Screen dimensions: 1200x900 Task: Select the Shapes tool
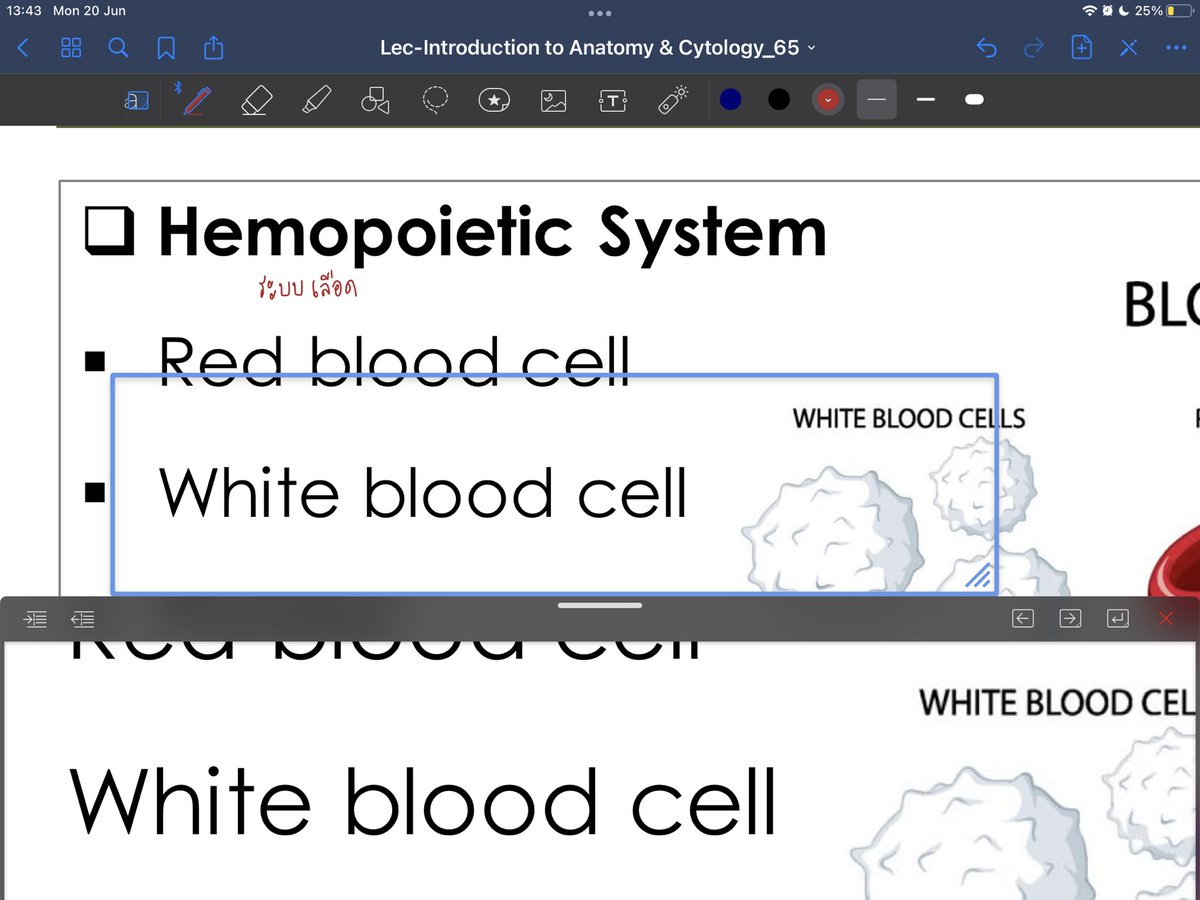click(375, 100)
